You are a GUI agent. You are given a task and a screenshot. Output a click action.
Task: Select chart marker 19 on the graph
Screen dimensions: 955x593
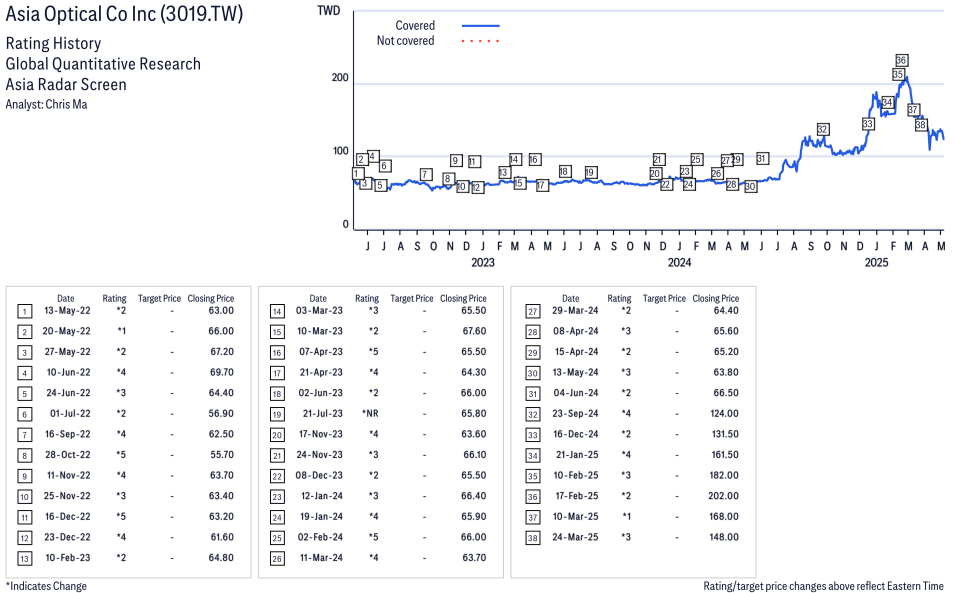(590, 172)
